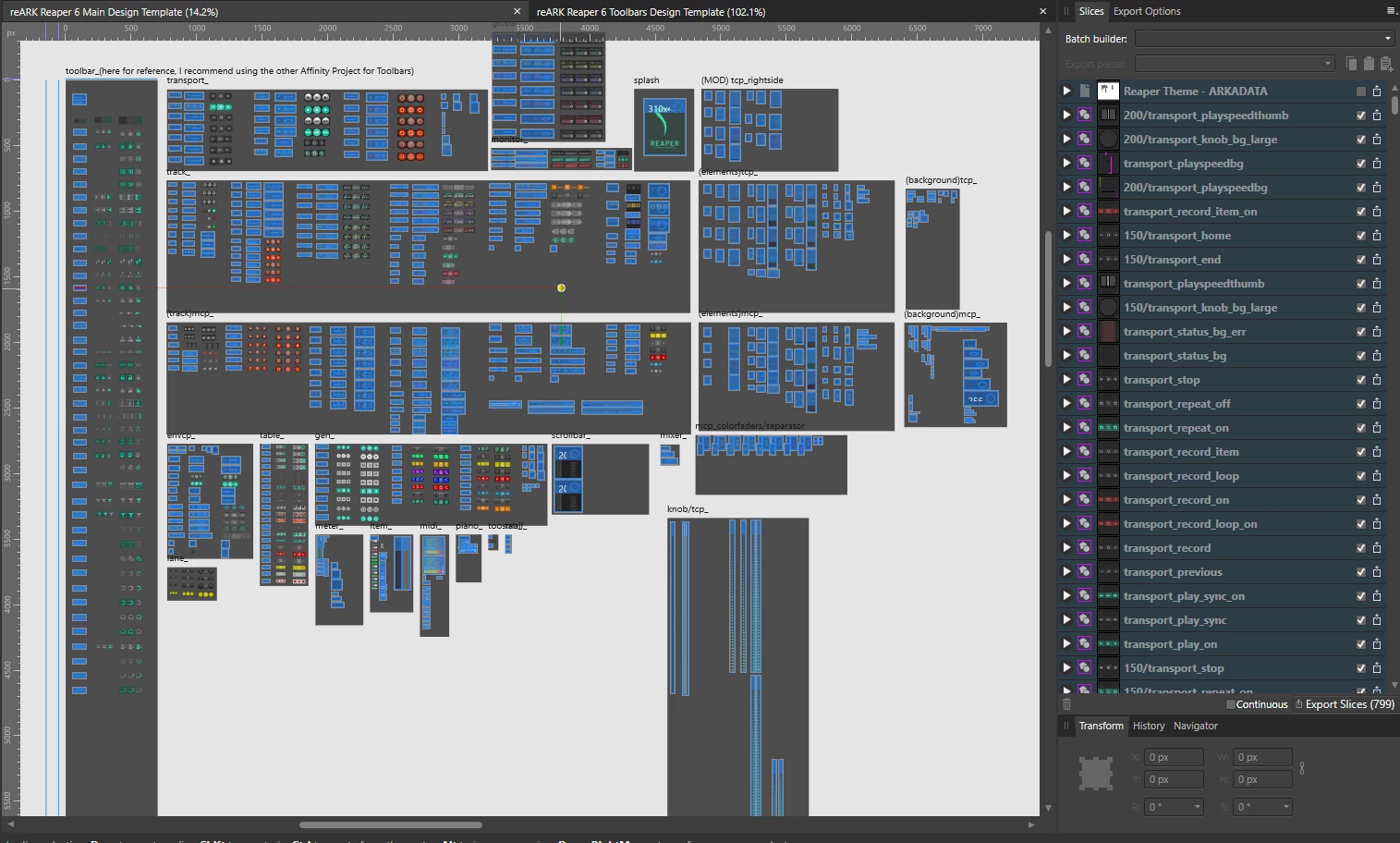Click paste export format icon
This screenshot has height=843, width=1400.
pos(1369,63)
